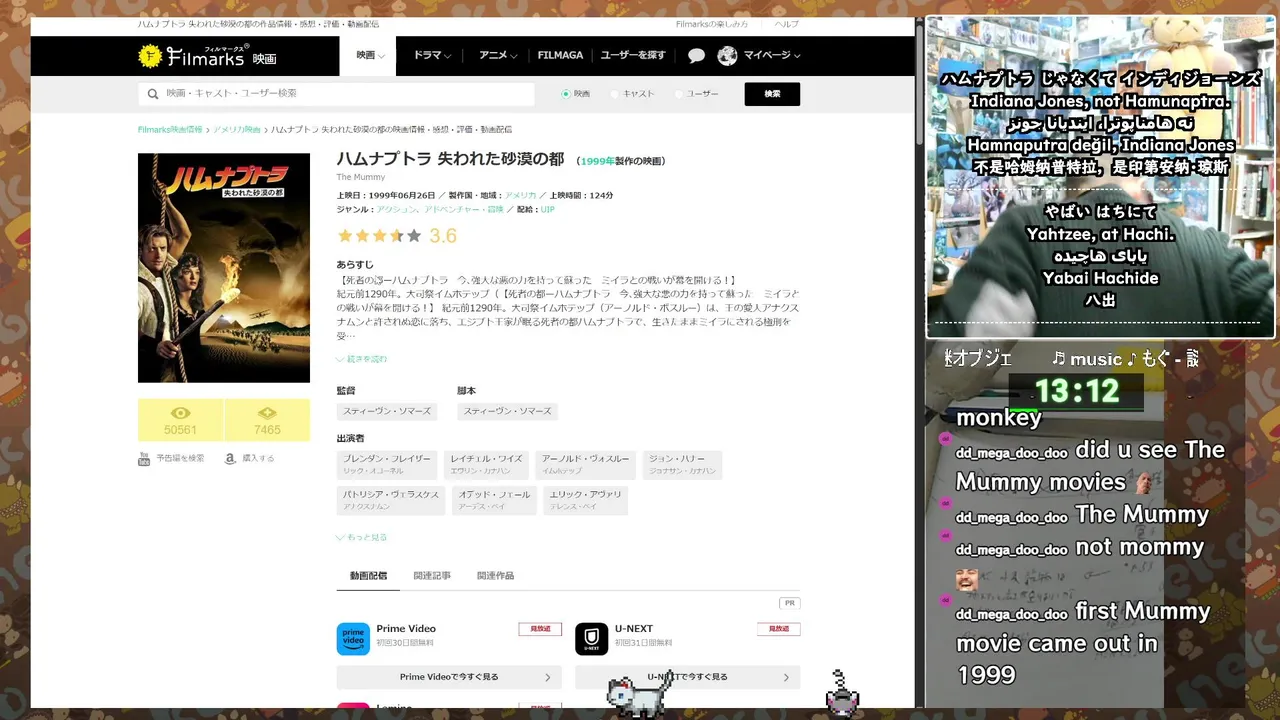Select the ユーザー search radio button
Screen dimensions: 1280x720
click(678, 94)
